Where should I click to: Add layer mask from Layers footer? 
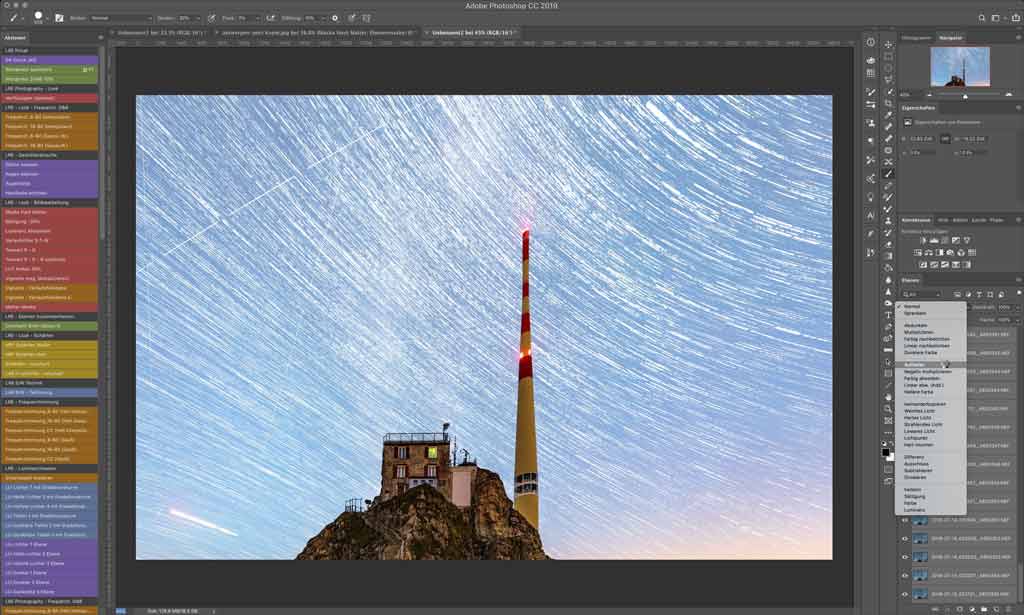coord(960,610)
